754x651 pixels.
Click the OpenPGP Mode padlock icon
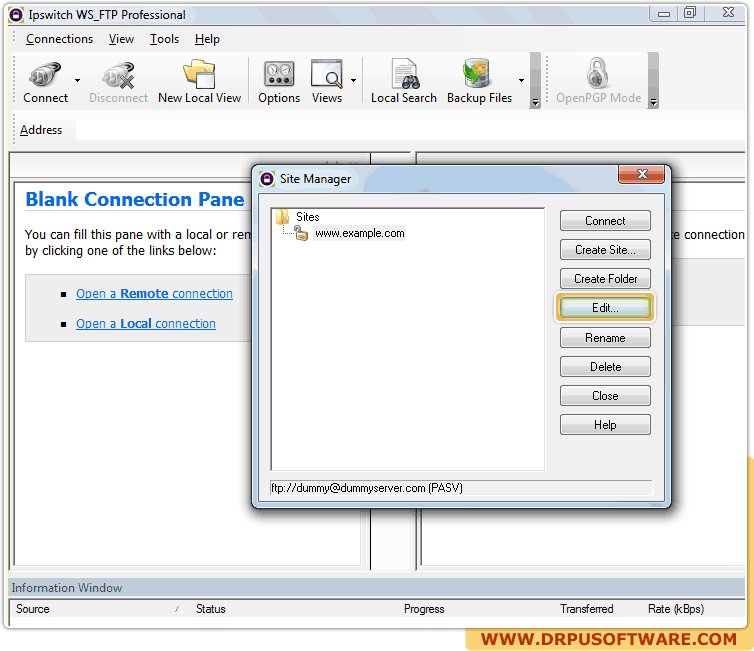[x=598, y=74]
